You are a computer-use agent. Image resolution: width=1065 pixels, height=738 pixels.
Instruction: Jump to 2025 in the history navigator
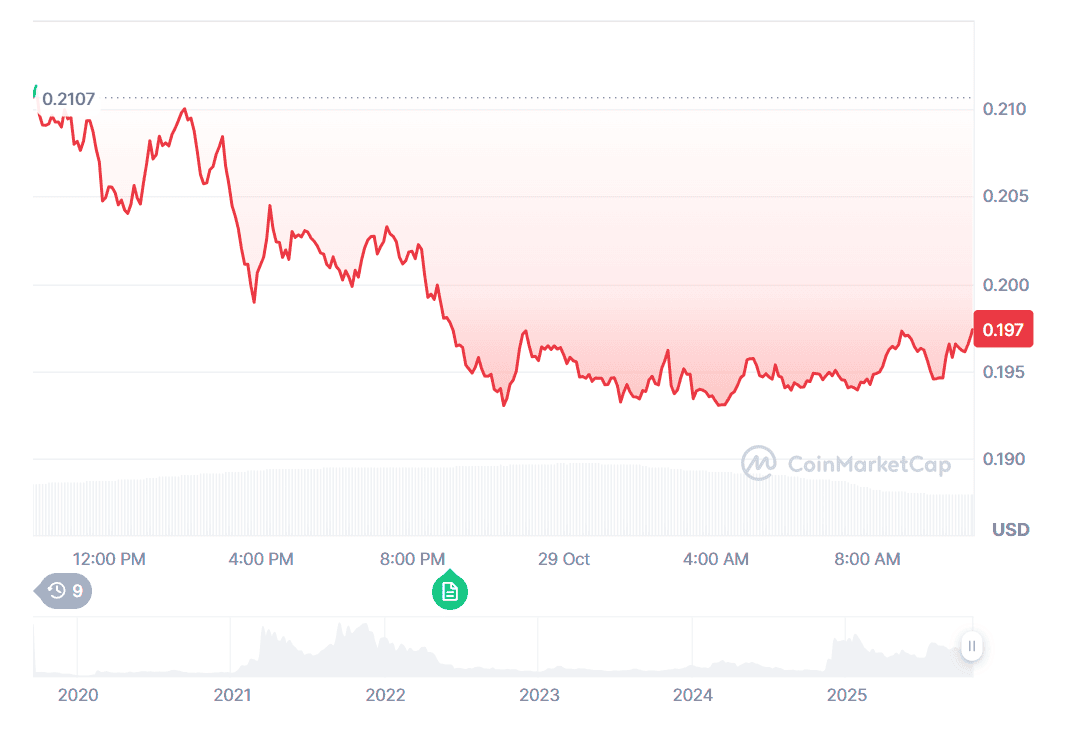click(847, 695)
